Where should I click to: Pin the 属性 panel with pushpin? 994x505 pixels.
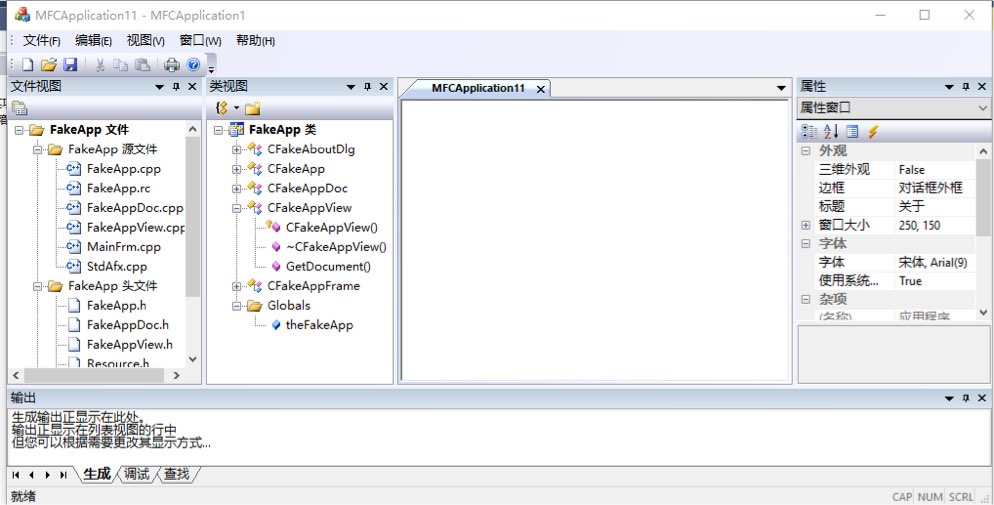tap(966, 87)
